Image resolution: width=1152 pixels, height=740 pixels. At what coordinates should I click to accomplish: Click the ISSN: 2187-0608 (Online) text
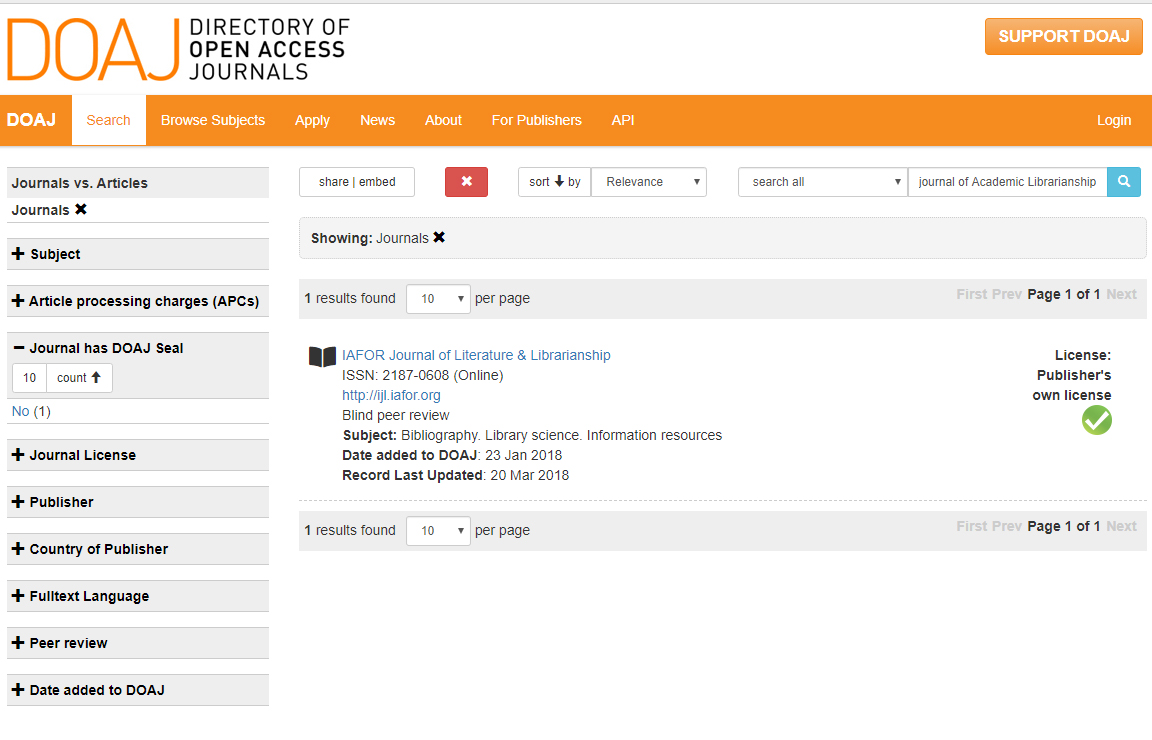pyautogui.click(x=422, y=376)
